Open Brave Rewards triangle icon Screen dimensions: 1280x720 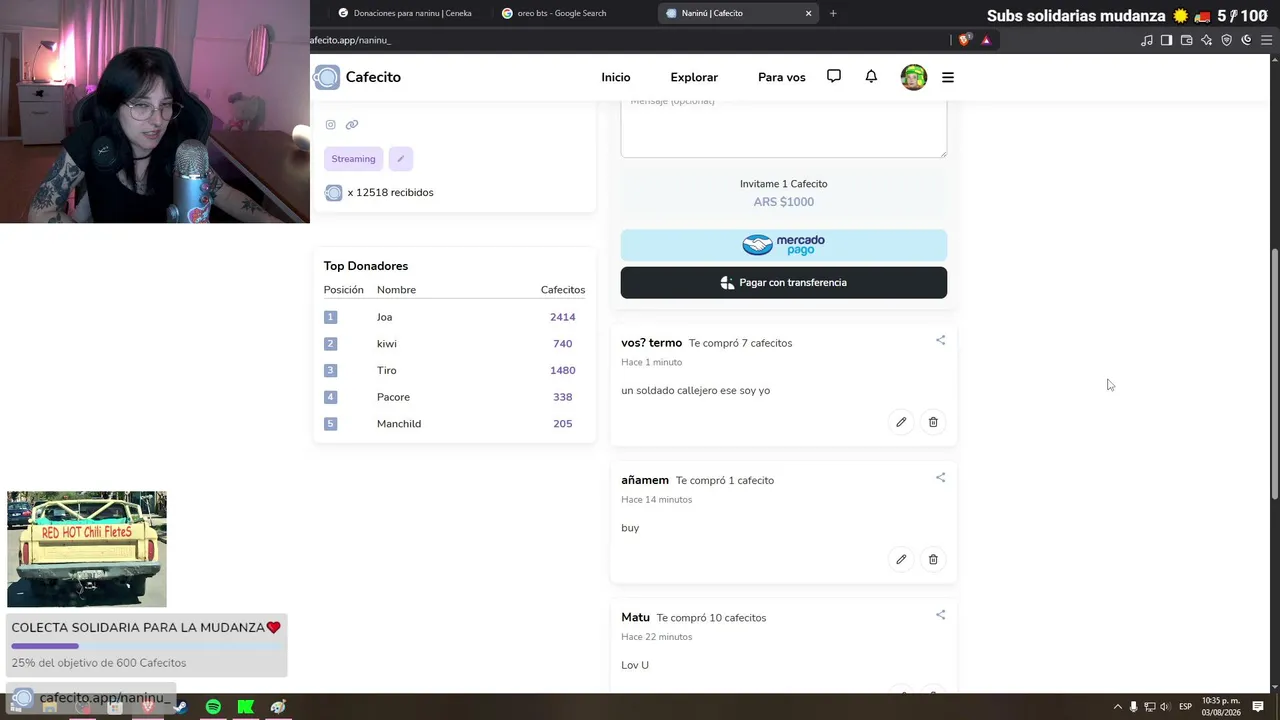click(x=986, y=40)
